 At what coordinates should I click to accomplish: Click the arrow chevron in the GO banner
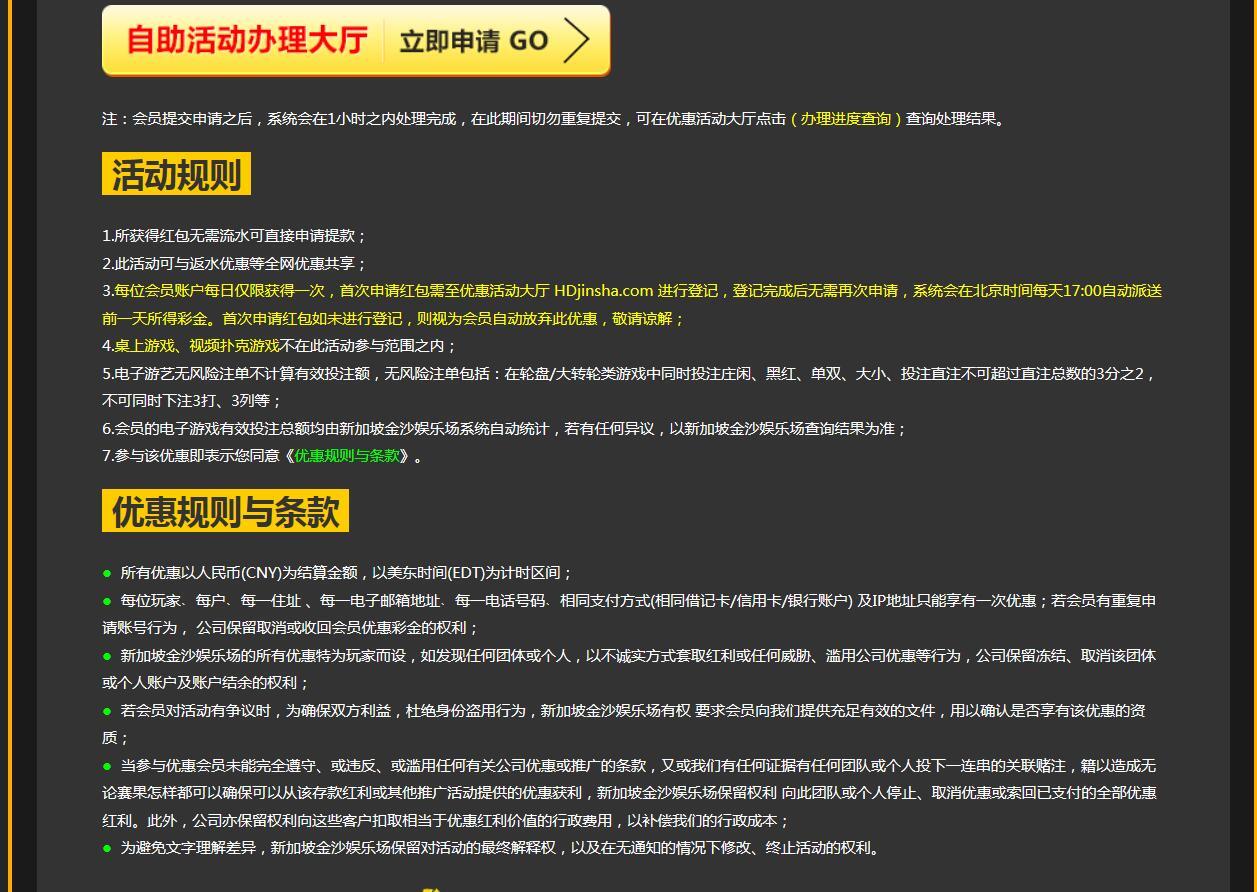(x=577, y=41)
